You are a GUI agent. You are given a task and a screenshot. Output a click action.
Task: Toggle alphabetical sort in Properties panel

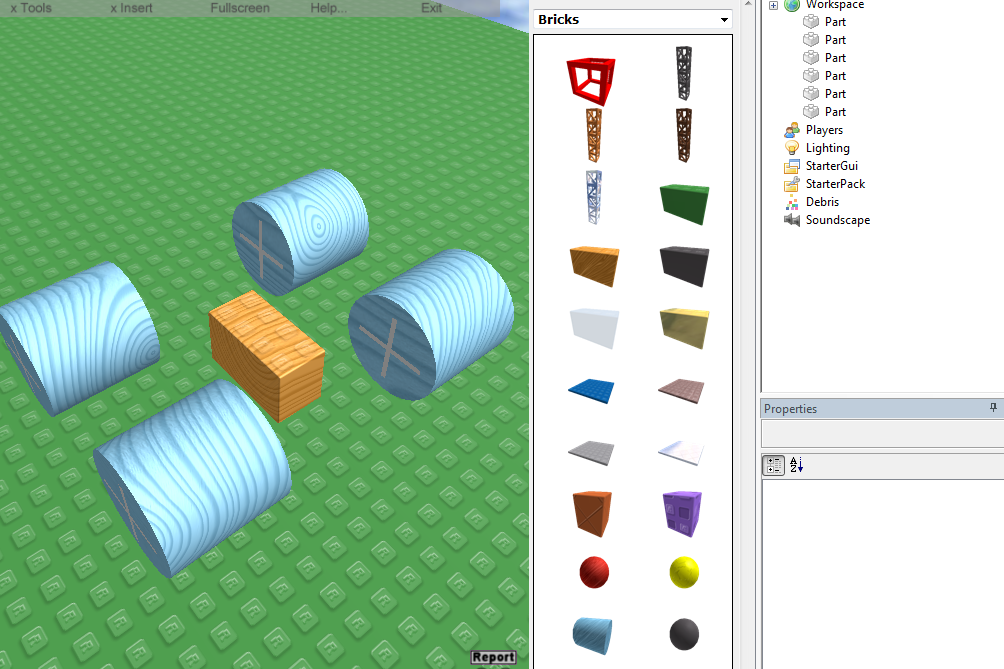(x=797, y=465)
